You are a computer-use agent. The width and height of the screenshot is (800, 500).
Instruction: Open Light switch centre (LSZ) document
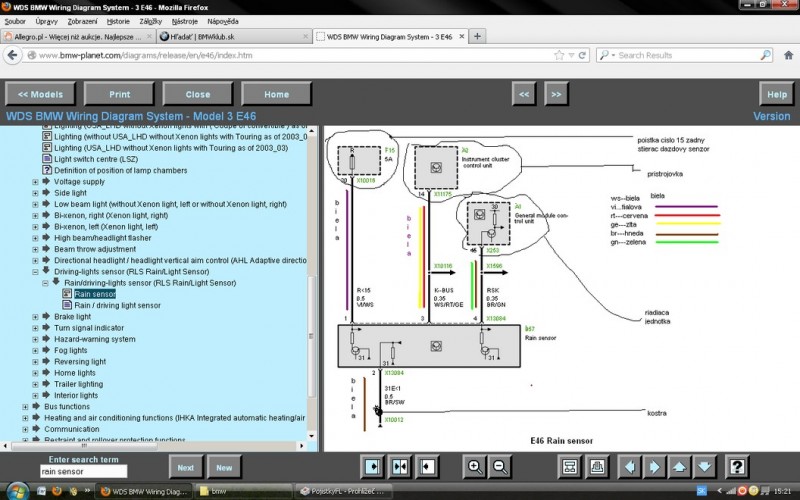pos(96,159)
